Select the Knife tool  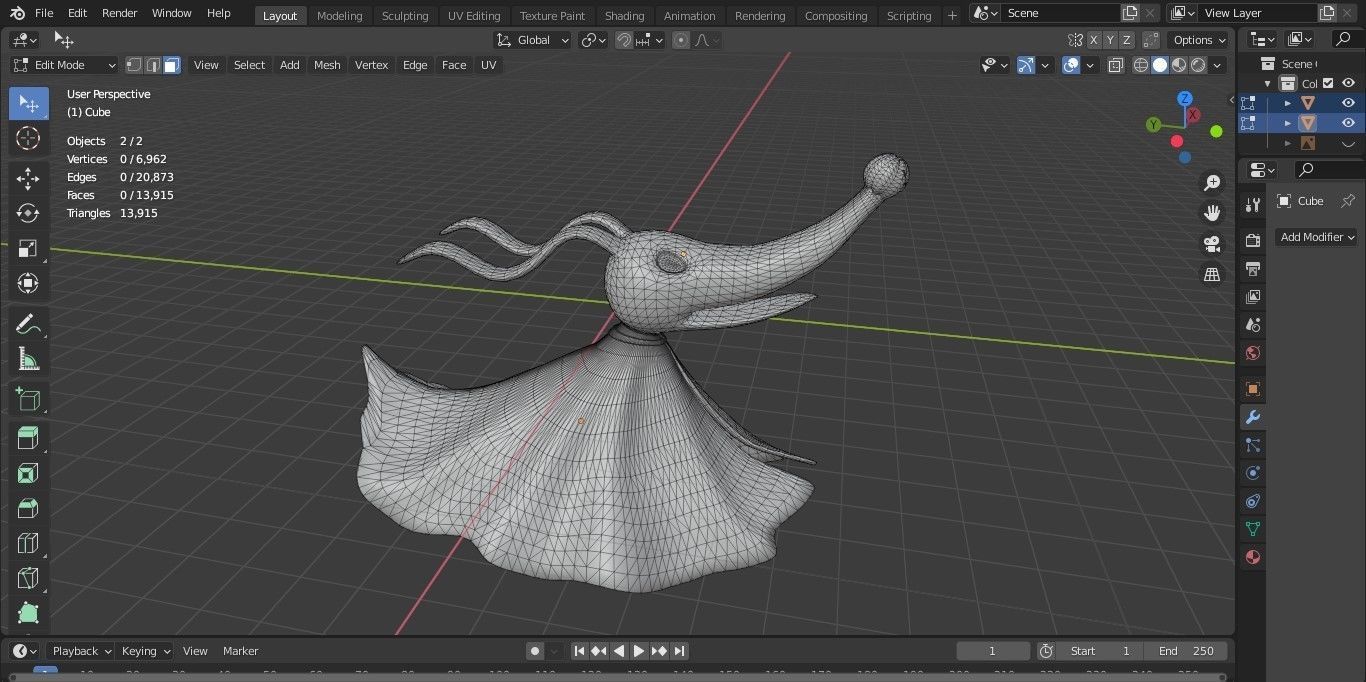[x=28, y=578]
